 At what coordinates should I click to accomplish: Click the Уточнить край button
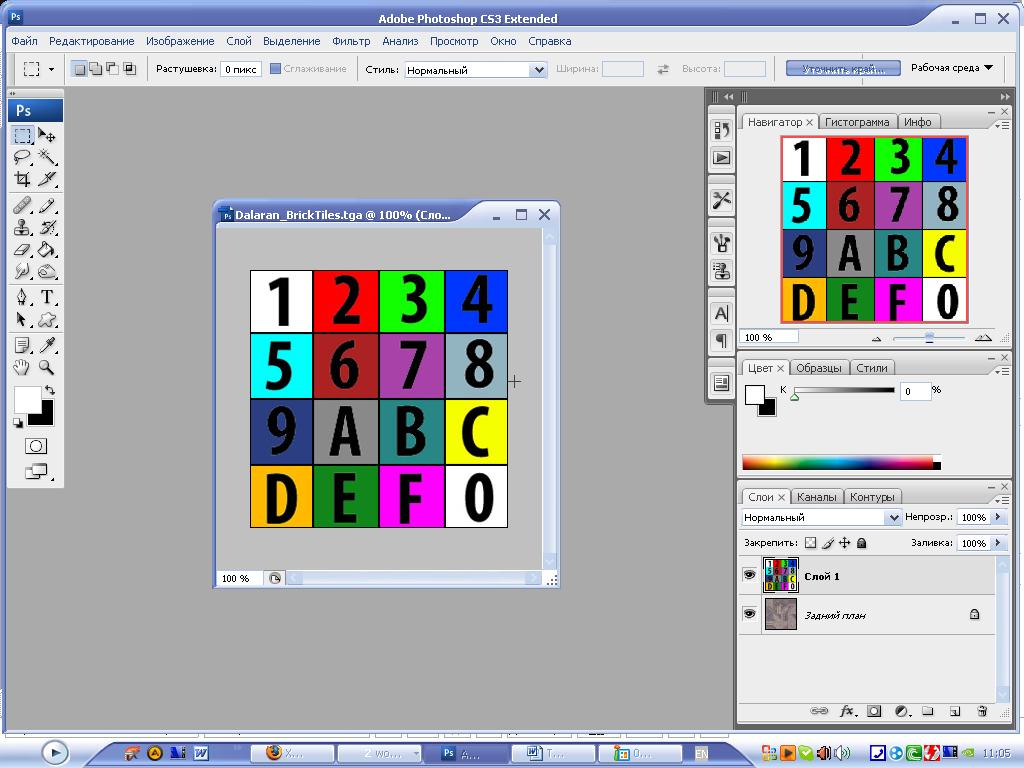pos(843,68)
